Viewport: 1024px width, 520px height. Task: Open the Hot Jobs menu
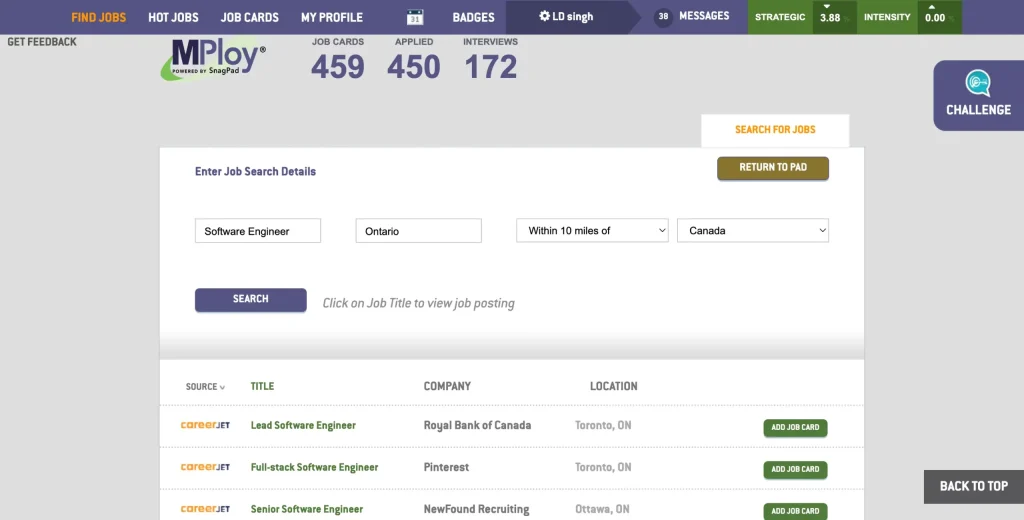click(173, 17)
